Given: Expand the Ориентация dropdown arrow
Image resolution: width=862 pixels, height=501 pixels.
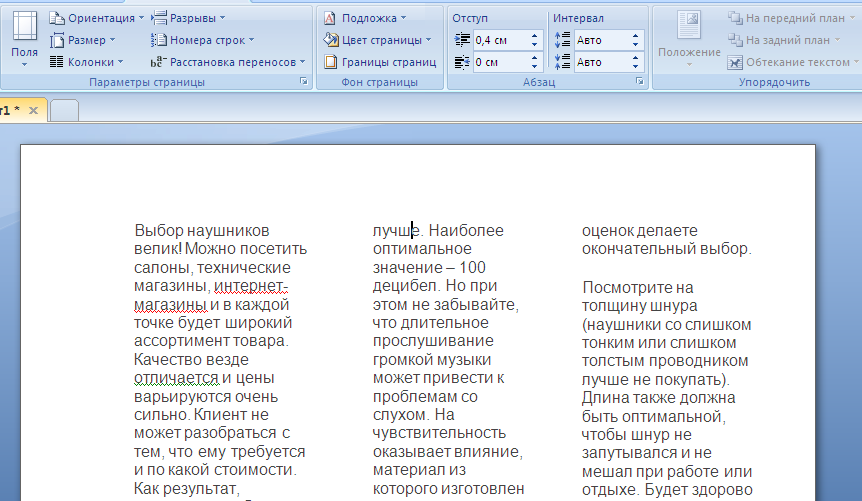Looking at the screenshot, I should (x=141, y=18).
